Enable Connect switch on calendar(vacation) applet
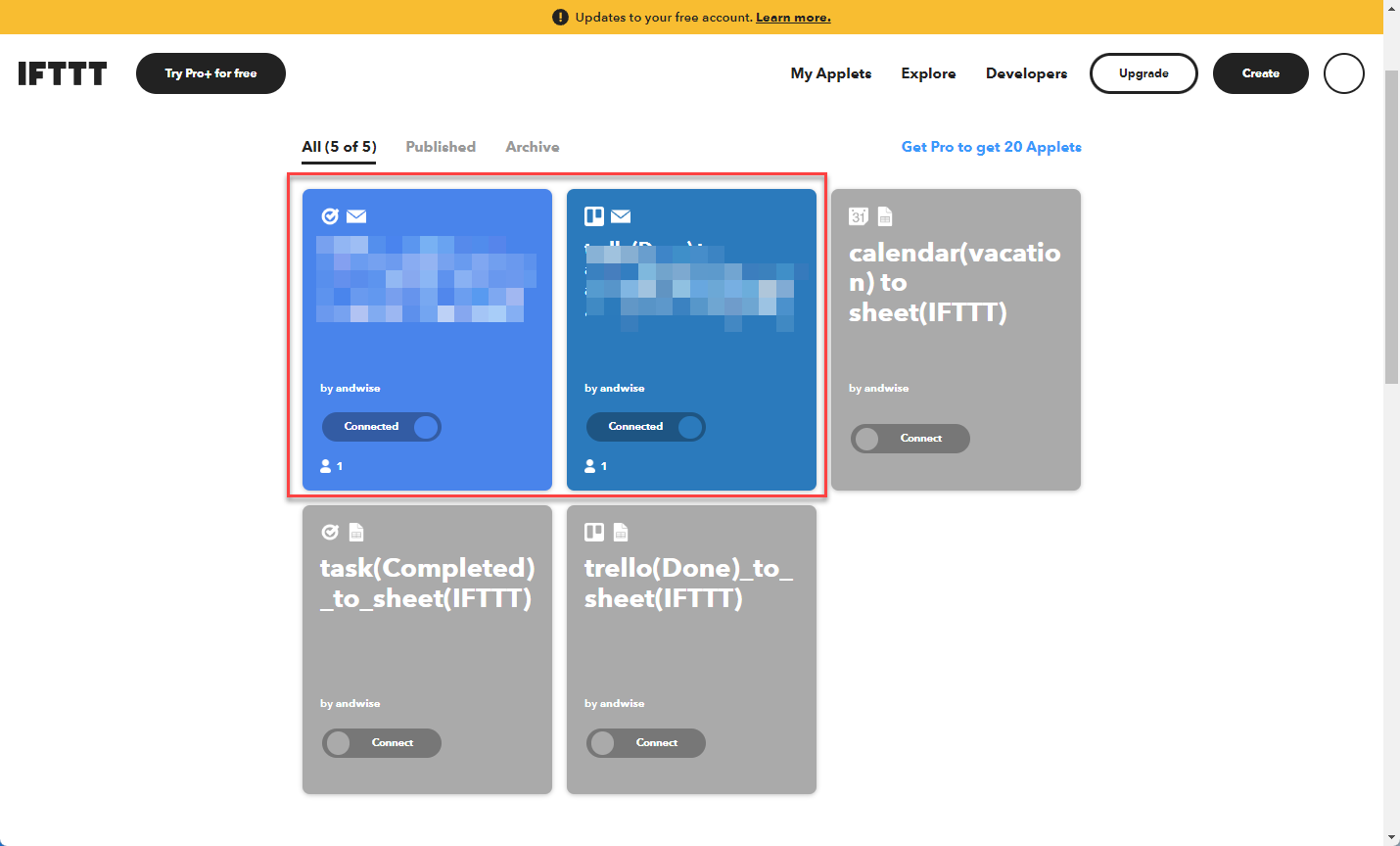The height and width of the screenshot is (846, 1400). (x=910, y=439)
